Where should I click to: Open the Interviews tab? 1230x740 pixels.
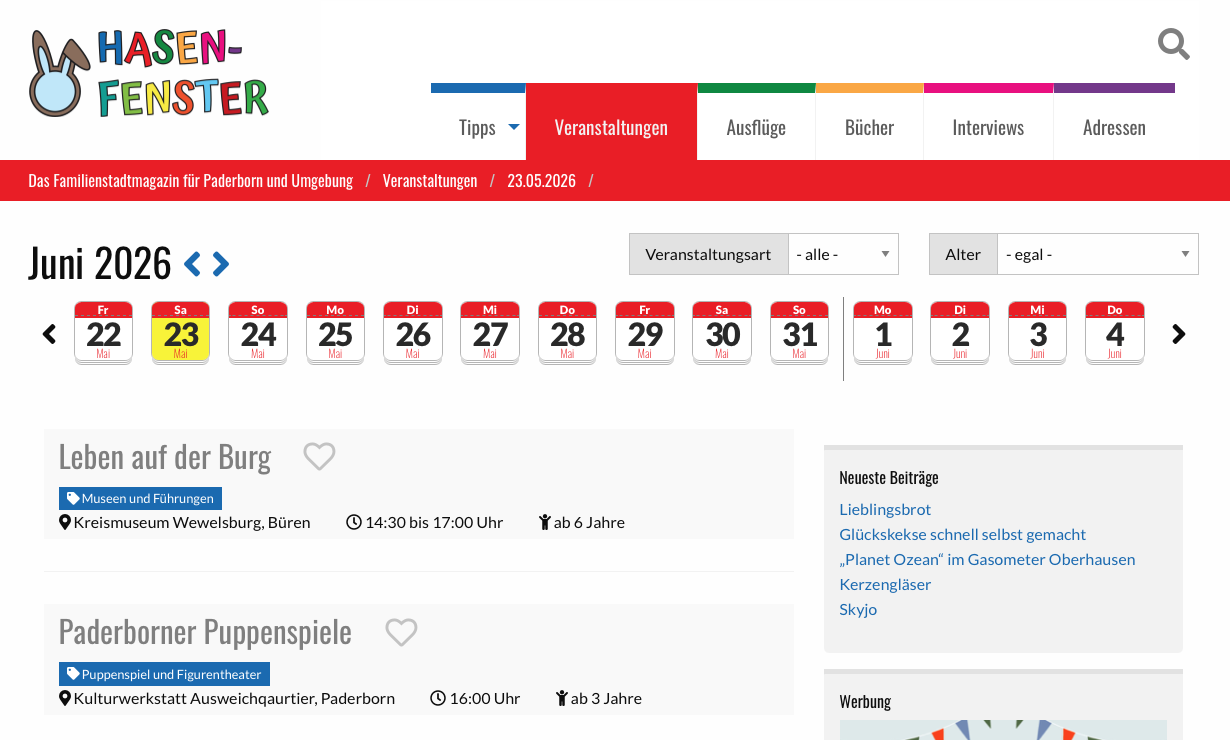(988, 127)
